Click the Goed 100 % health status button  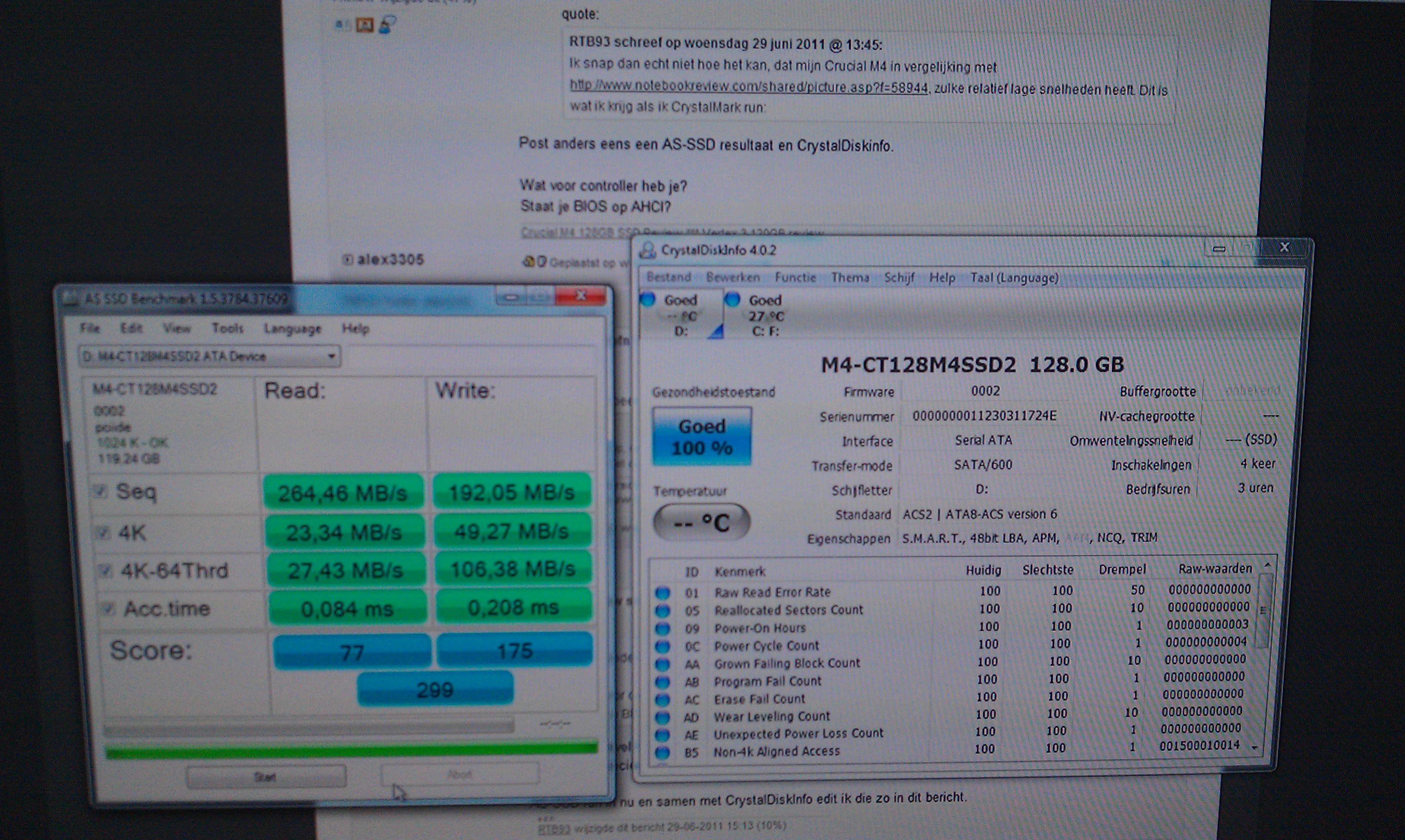tap(702, 436)
